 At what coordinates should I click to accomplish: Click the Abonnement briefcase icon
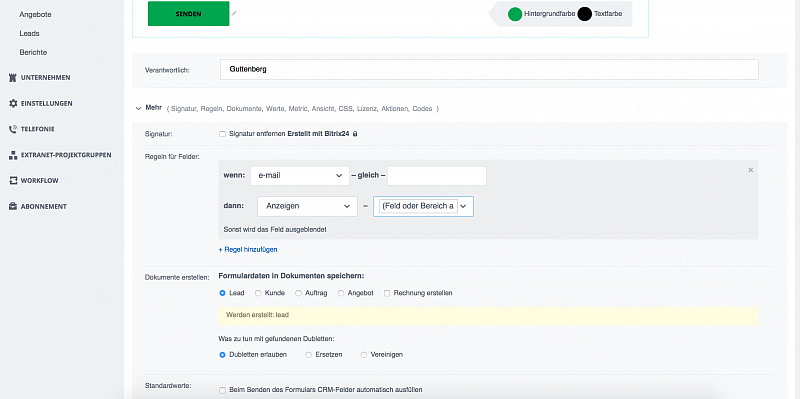tap(13, 207)
